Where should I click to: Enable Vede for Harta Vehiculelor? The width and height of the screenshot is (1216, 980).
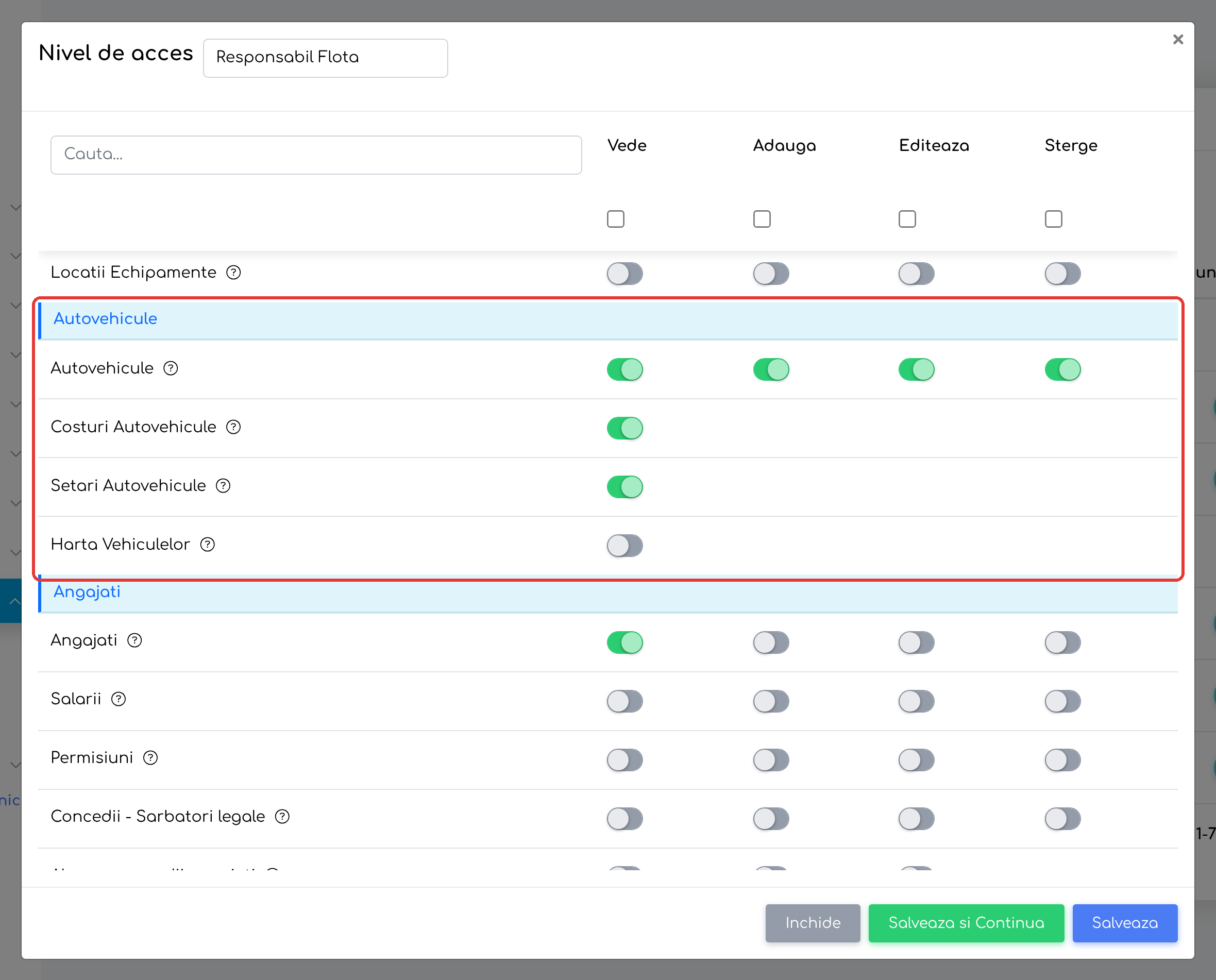point(625,546)
